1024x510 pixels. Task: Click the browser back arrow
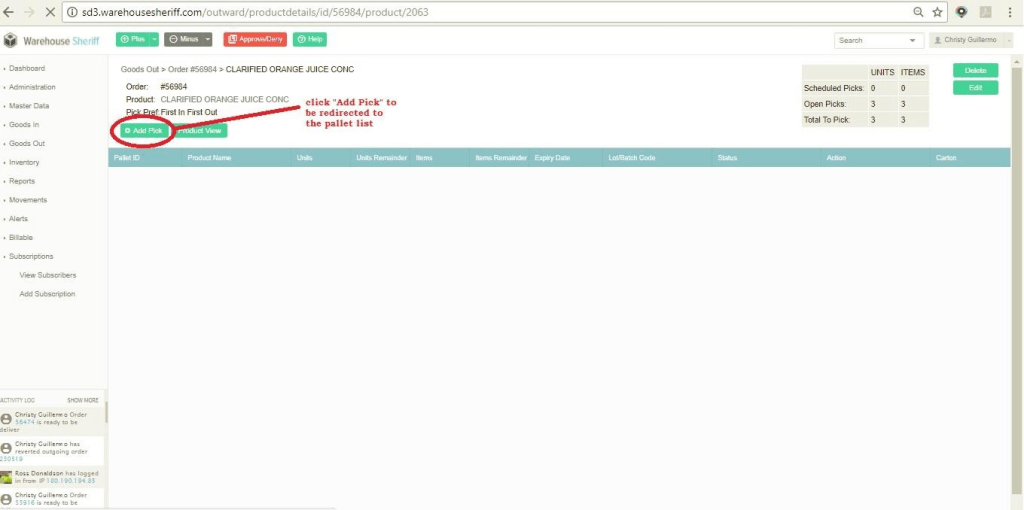coord(10,12)
